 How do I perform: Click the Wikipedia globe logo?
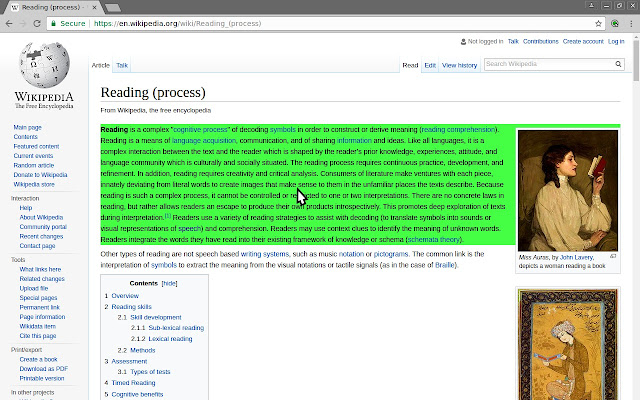click(44, 65)
